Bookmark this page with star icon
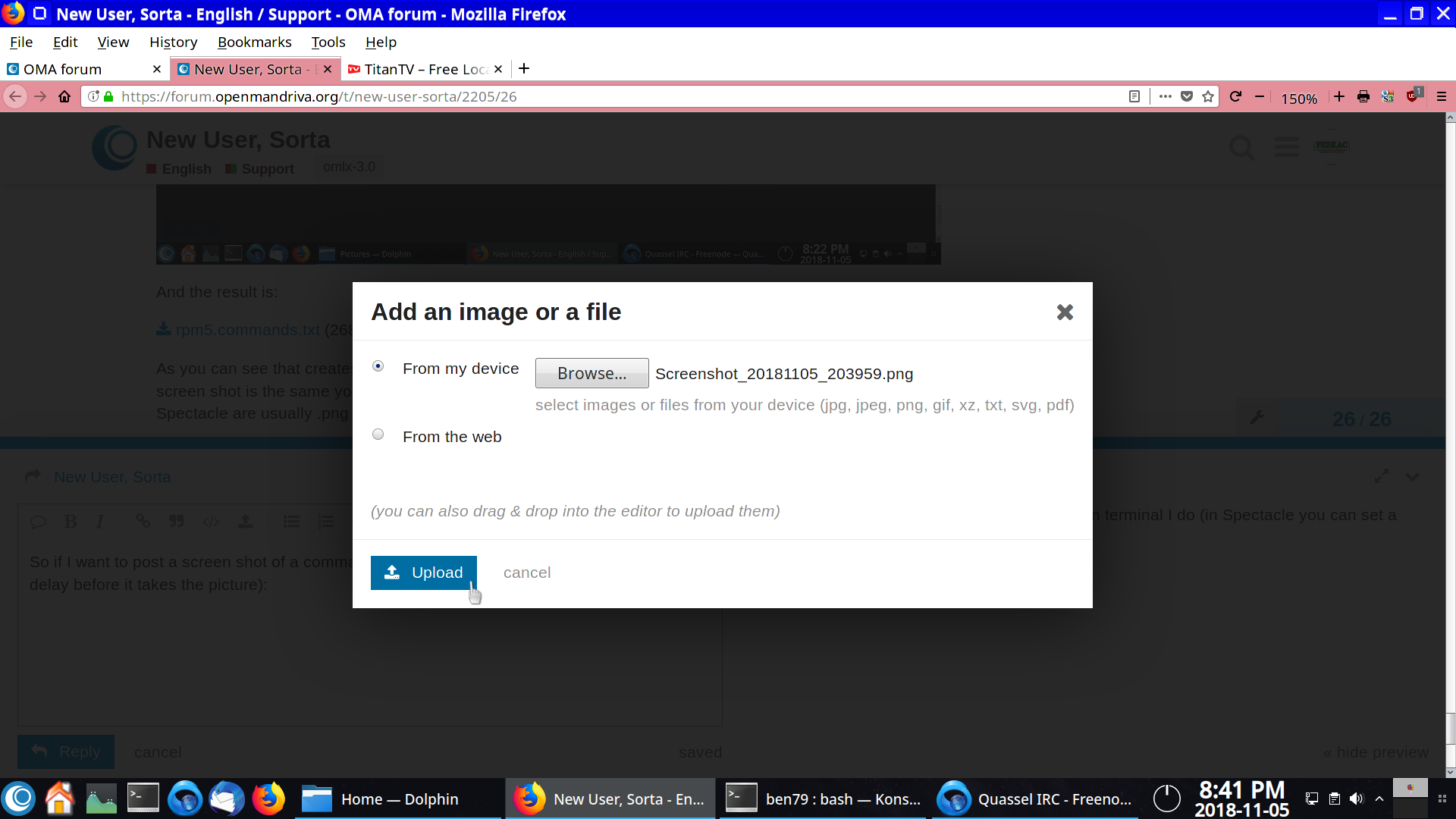Screen dimensions: 1456x819 click(x=1208, y=96)
